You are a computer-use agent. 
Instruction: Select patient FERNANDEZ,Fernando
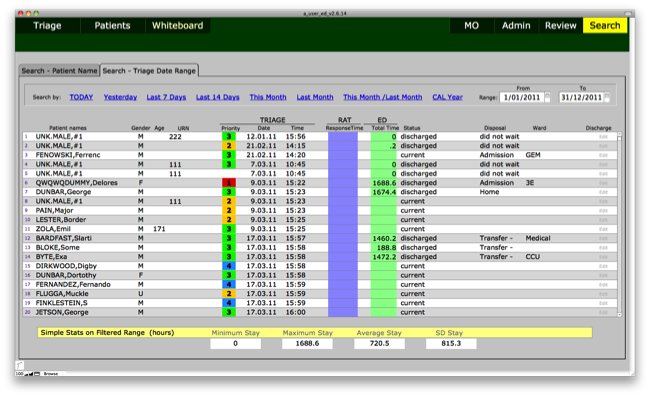tap(73, 285)
